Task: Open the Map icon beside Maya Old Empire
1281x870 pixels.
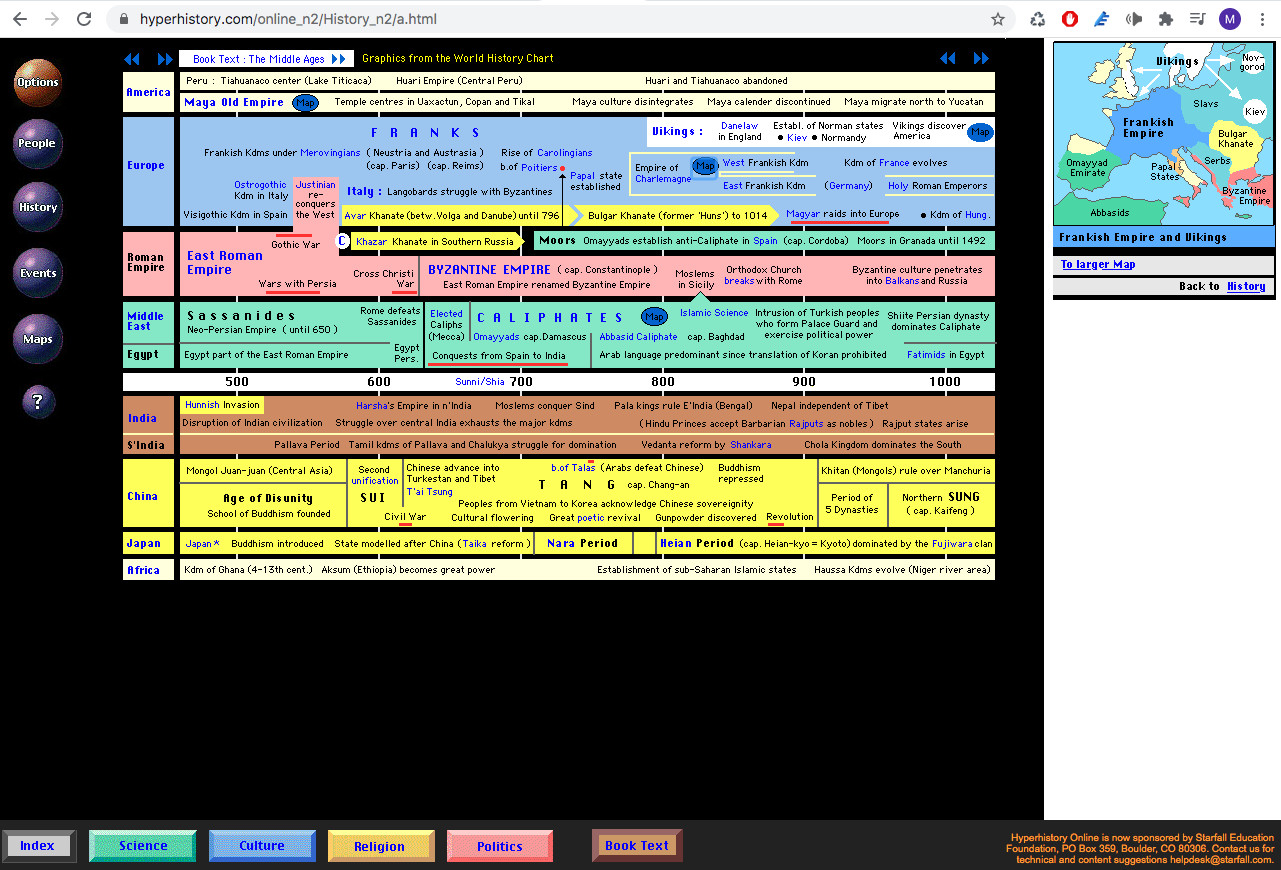Action: [x=305, y=102]
